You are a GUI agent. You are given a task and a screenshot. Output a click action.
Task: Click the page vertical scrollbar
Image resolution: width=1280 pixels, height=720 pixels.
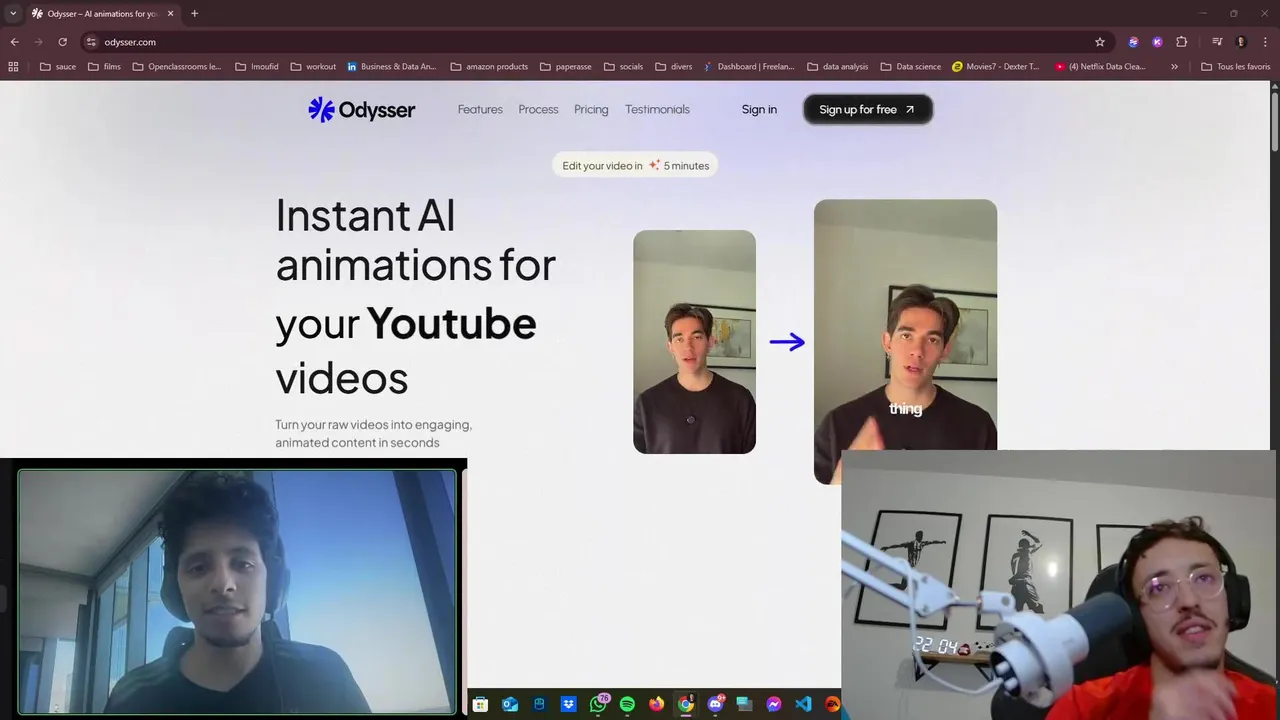(1274, 120)
